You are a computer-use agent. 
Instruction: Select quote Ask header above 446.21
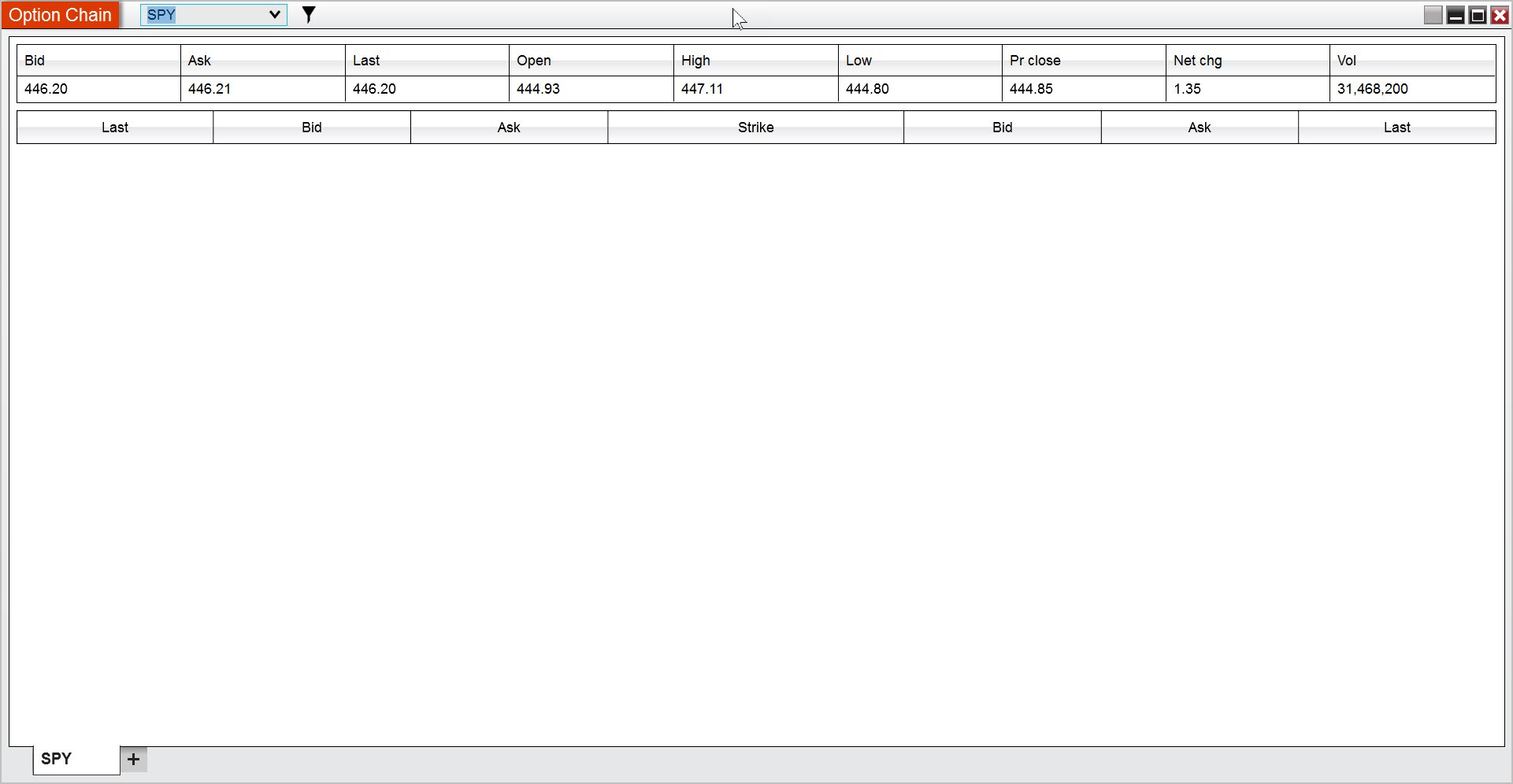pos(263,61)
